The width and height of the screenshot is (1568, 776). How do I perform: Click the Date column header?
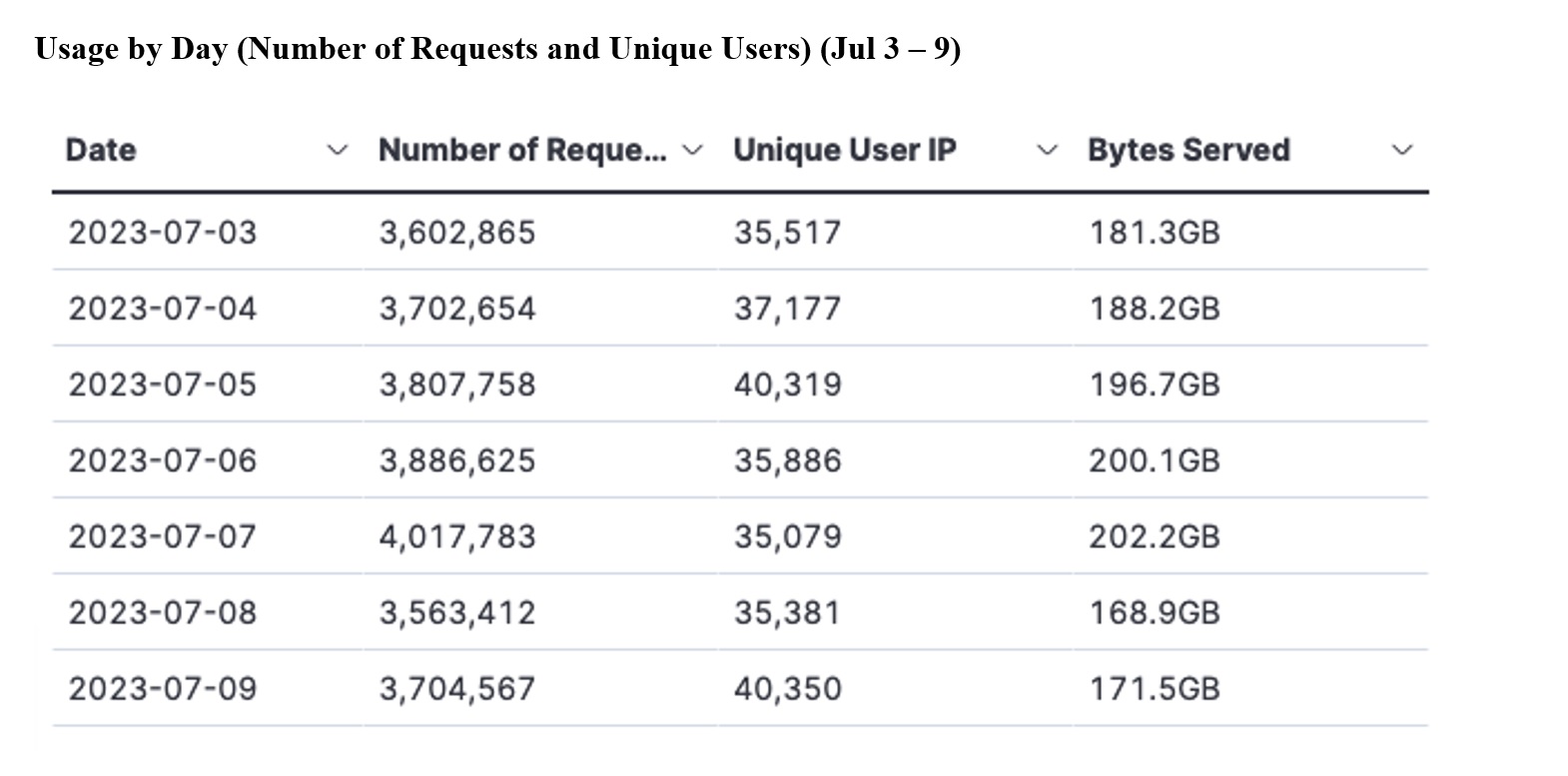click(x=101, y=150)
